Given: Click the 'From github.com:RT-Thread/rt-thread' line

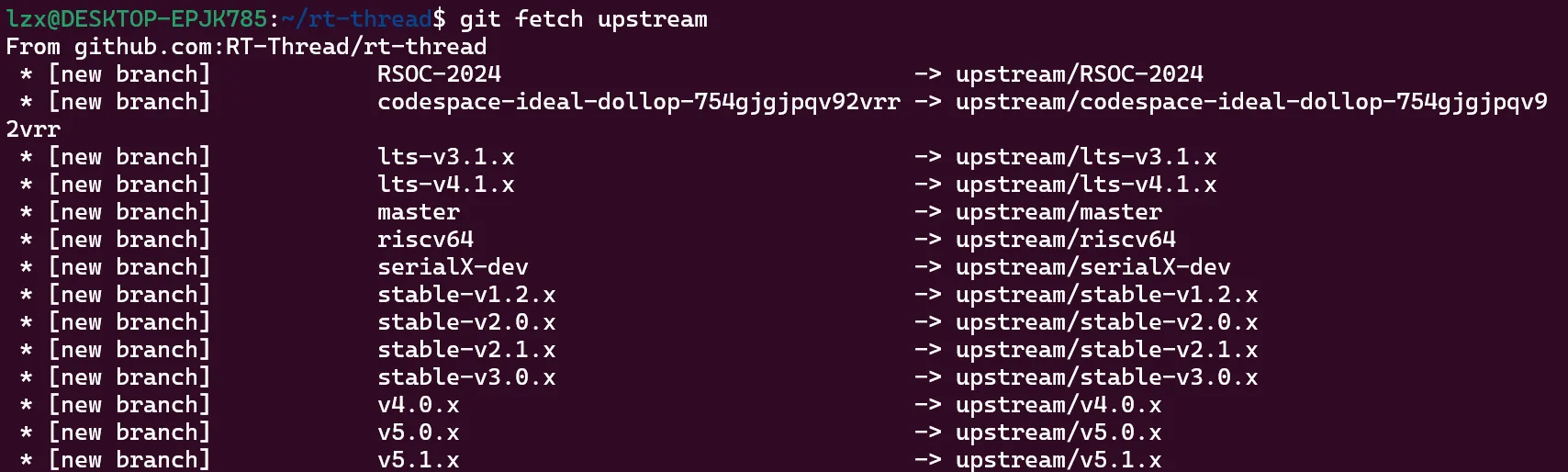Looking at the screenshot, I should point(246,47).
